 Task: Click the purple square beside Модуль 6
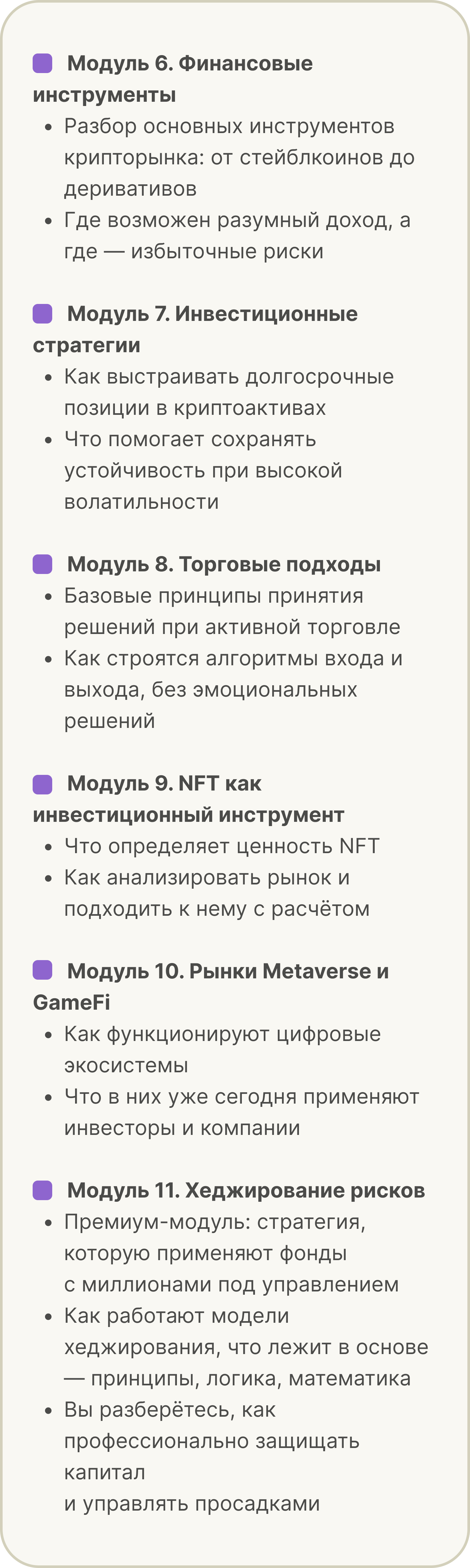[x=43, y=63]
